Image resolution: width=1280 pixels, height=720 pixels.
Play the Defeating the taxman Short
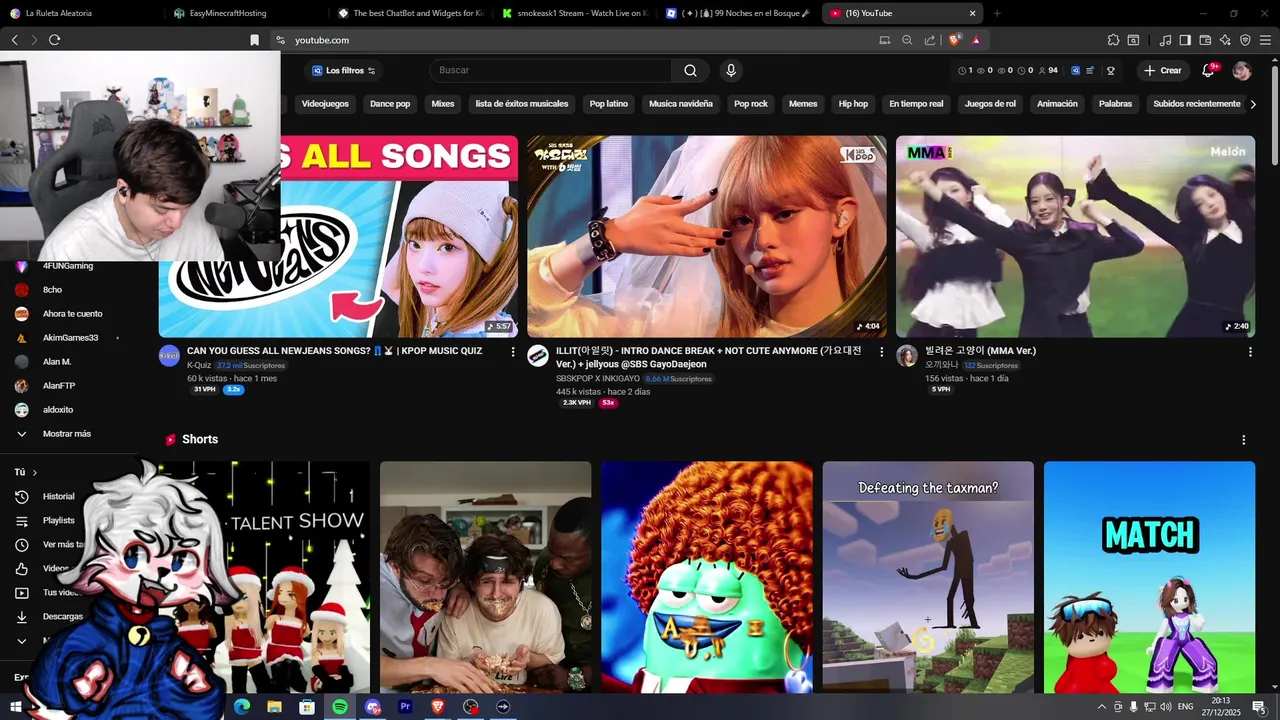click(x=928, y=576)
